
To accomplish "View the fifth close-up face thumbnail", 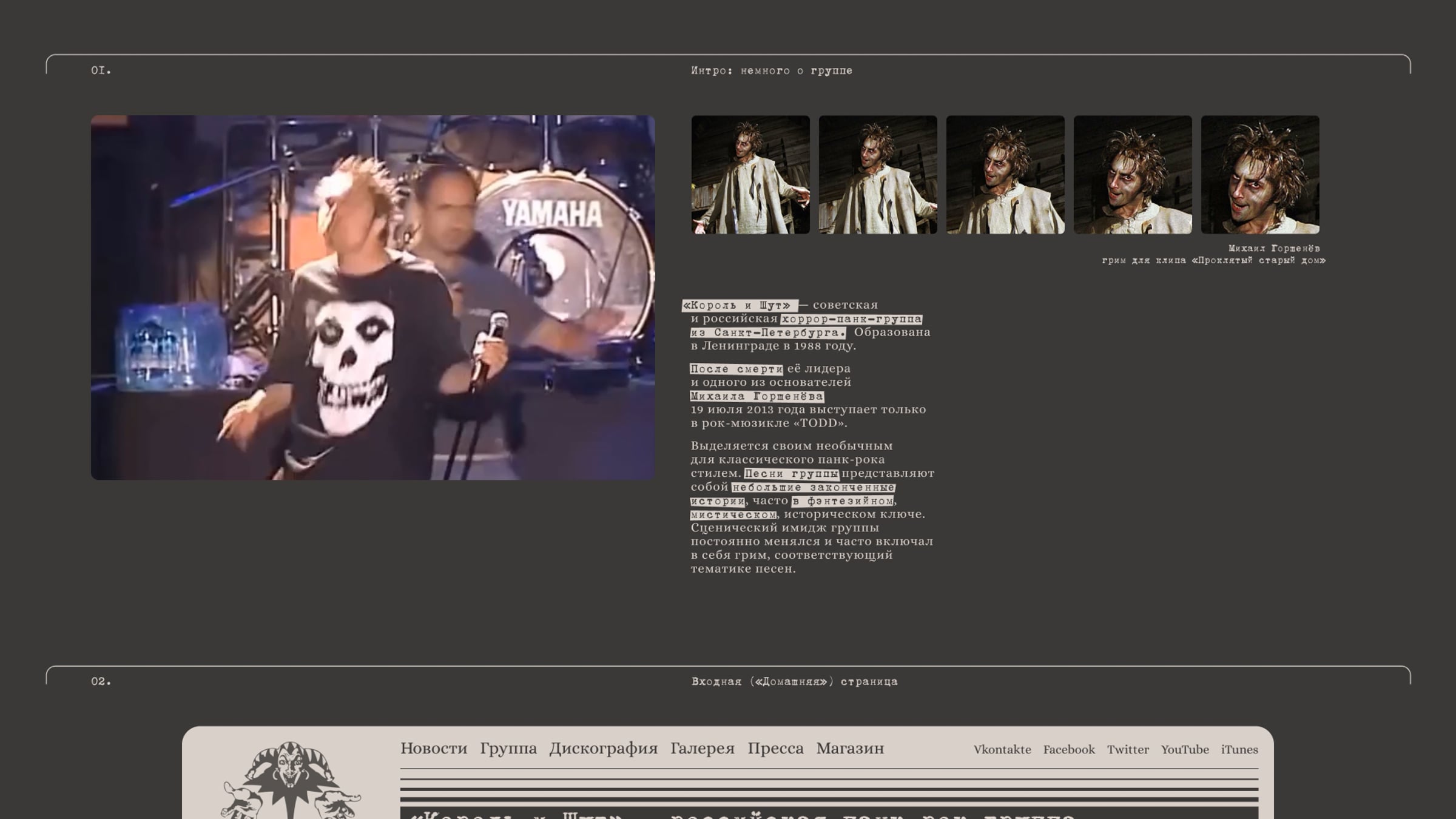I will click(1260, 175).
